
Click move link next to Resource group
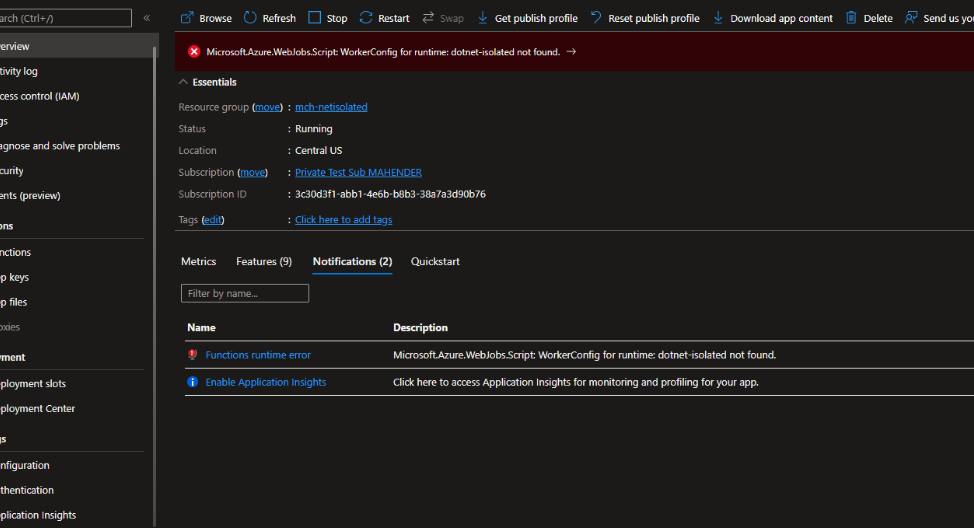[x=268, y=107]
